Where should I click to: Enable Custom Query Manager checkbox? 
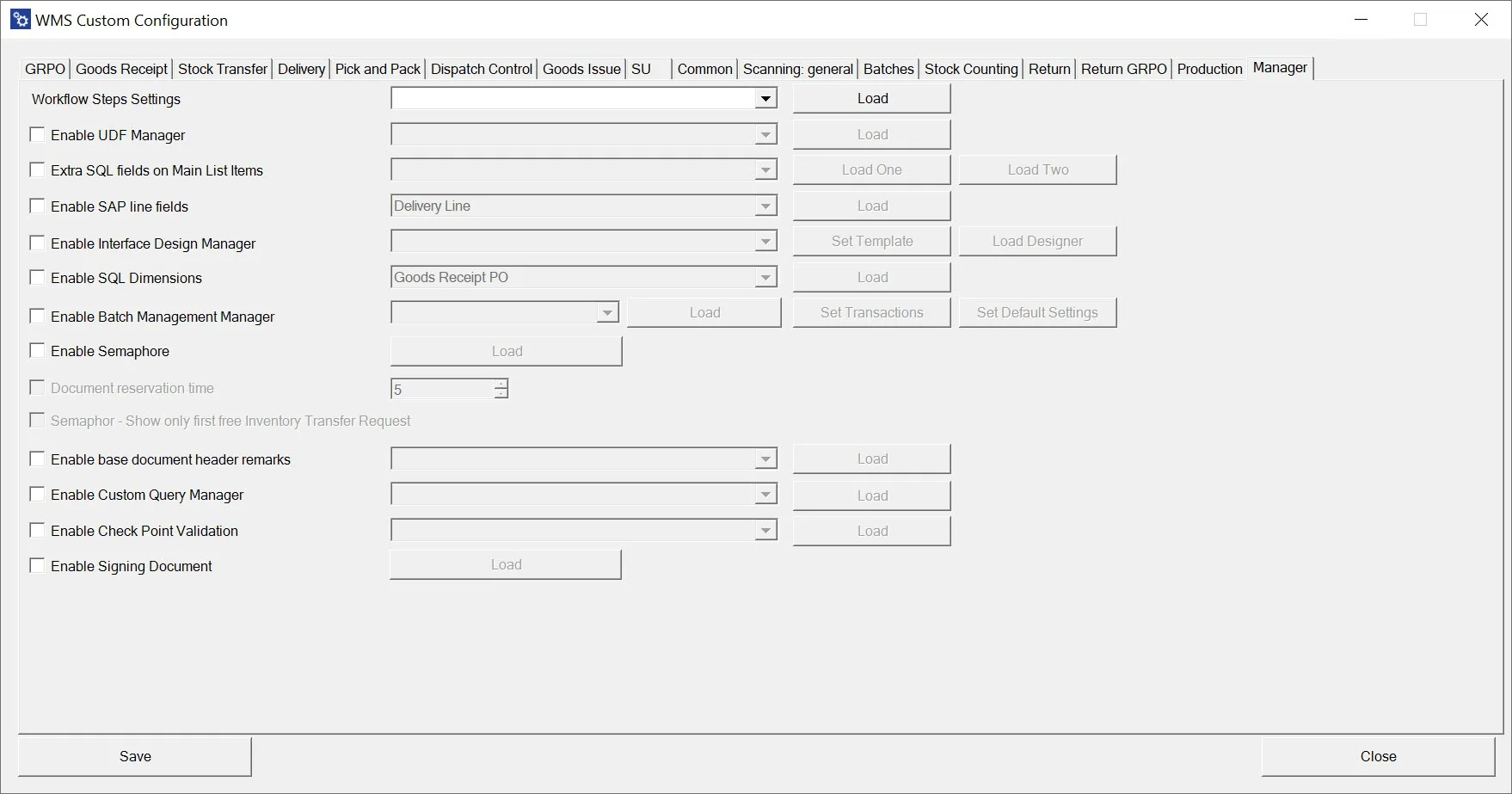coord(37,495)
